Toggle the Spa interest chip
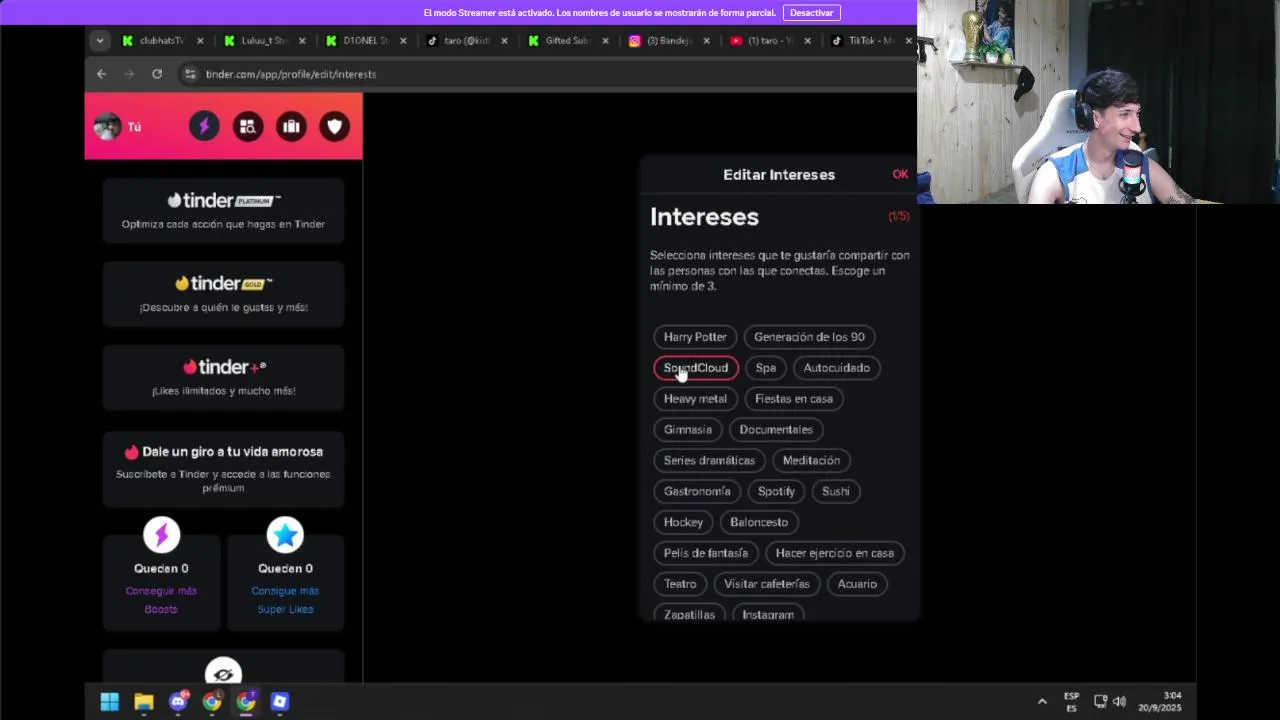Screen dimensions: 1280x720 (766, 368)
